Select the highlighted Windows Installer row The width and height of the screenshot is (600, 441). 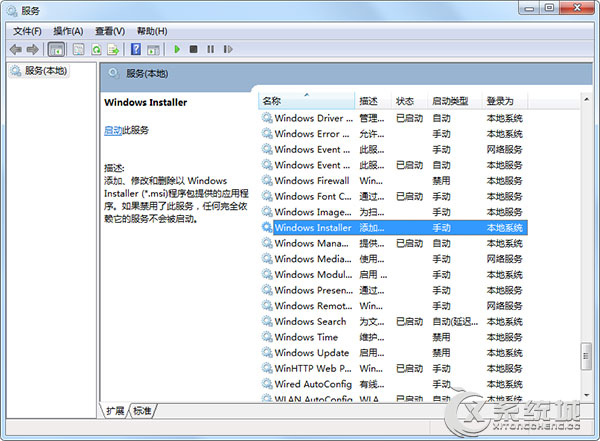(393, 227)
